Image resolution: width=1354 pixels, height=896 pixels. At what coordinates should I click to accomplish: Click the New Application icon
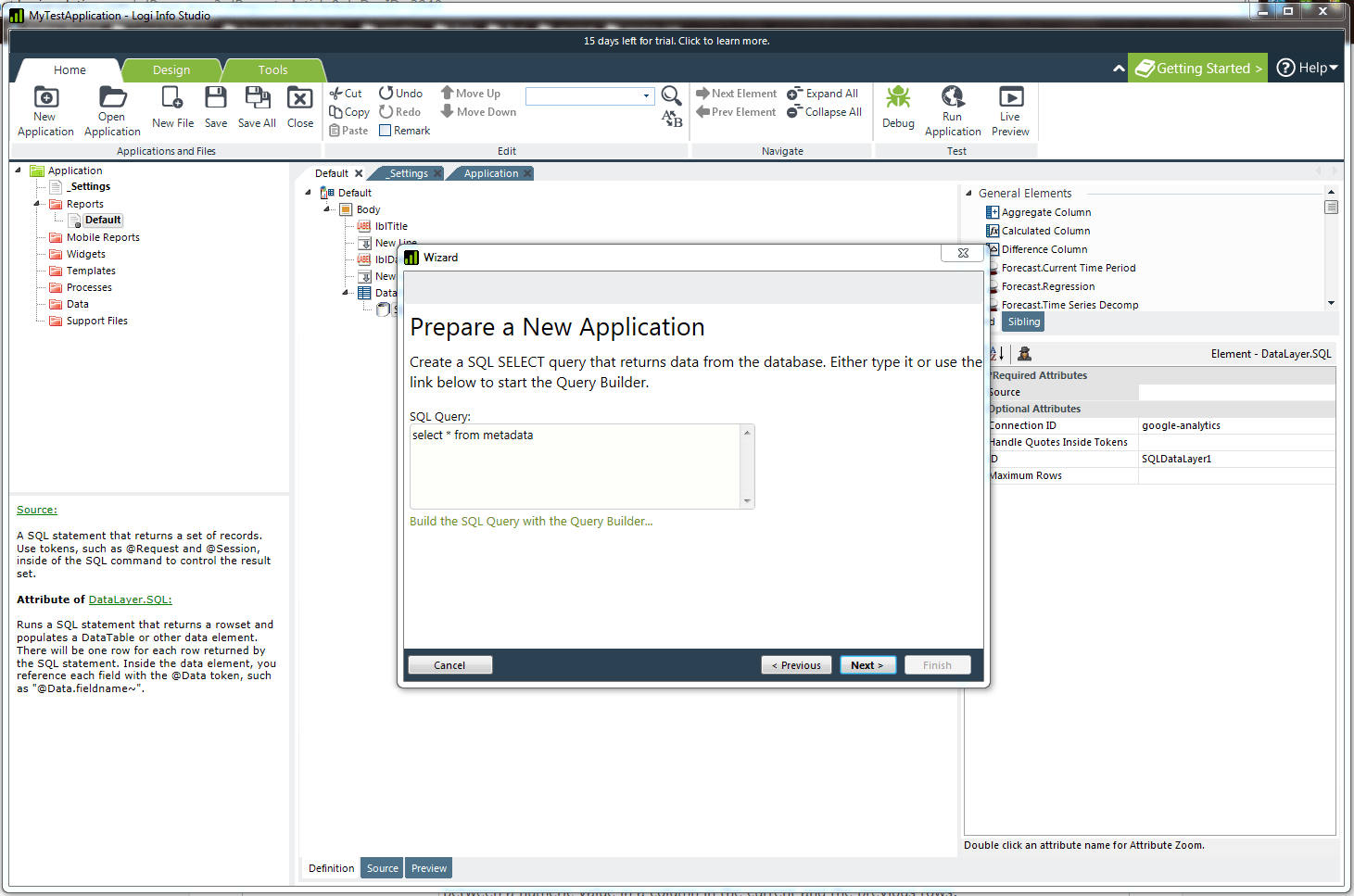(45, 98)
